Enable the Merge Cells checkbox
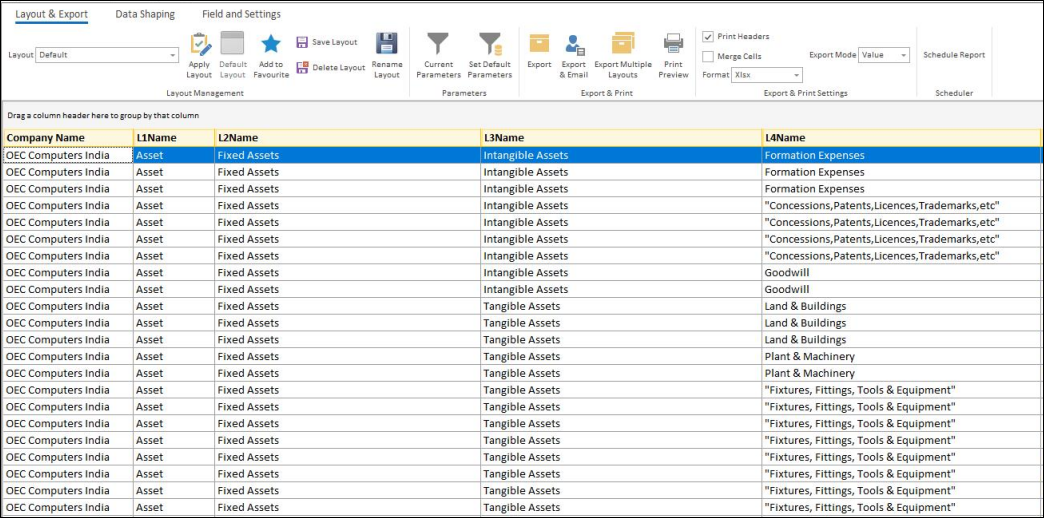Viewport: 1044px width, 518px height. coord(708,57)
